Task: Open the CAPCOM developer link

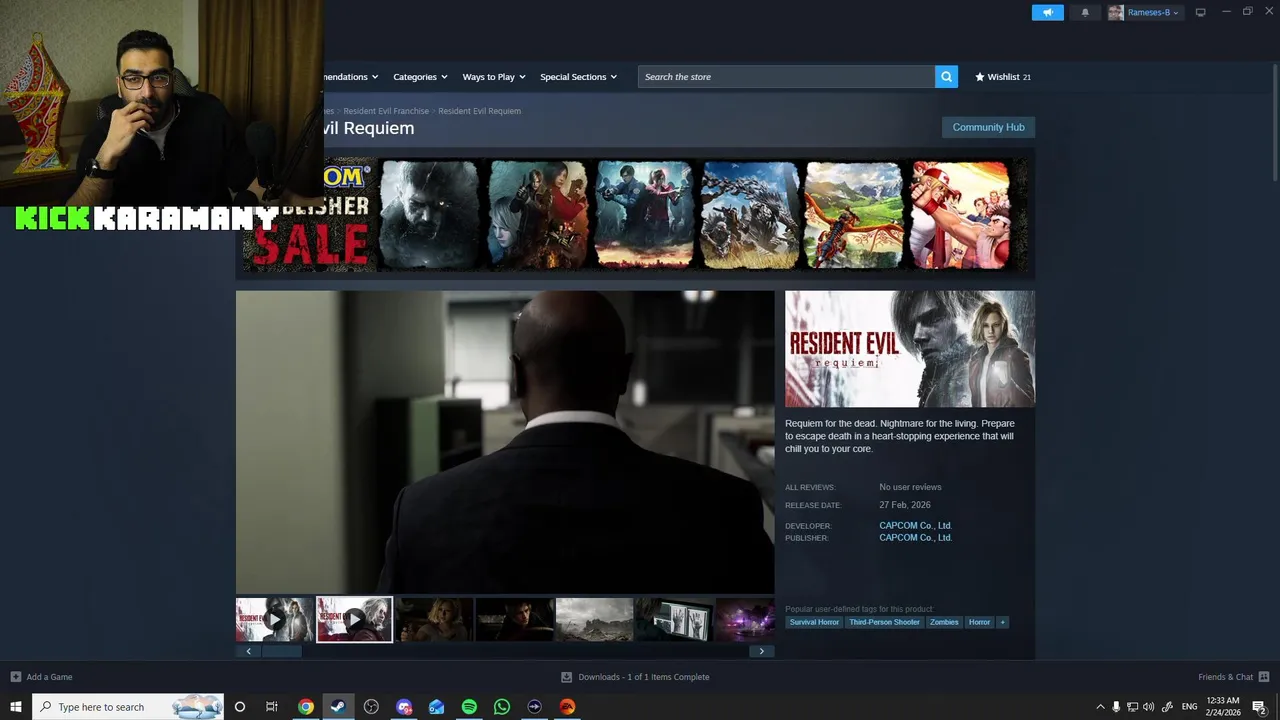Action: (915, 526)
